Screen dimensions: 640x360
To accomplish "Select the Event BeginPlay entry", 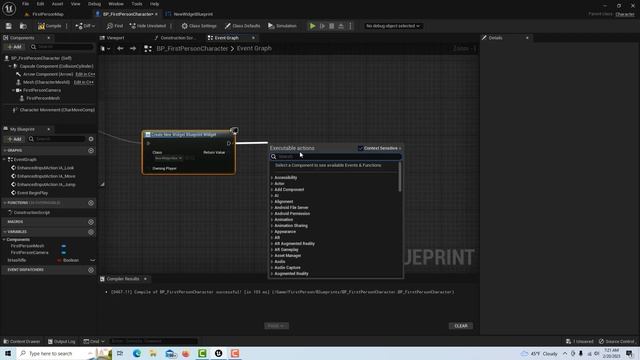I will pyautogui.click(x=32, y=193).
